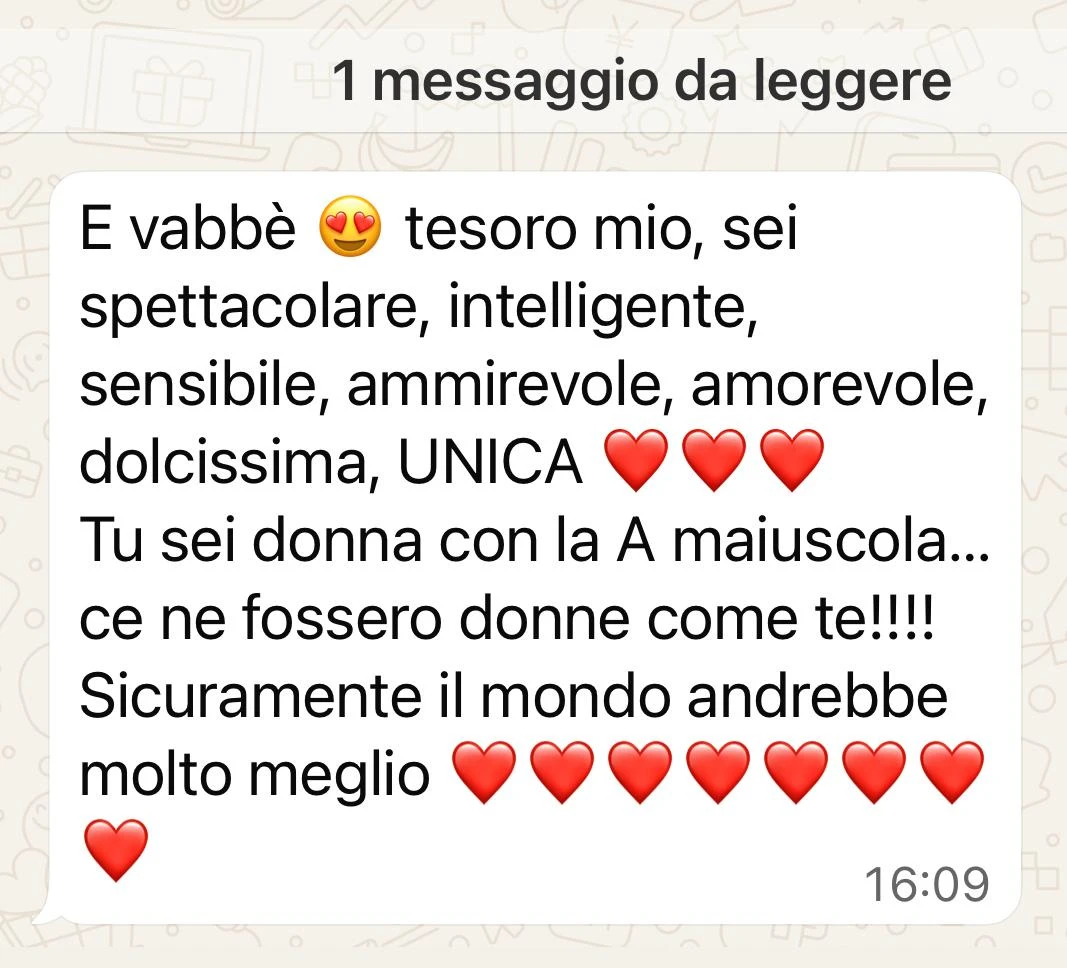Select the word "UNICA" in the message
Viewport: 1067px width, 968px height.
point(490,463)
